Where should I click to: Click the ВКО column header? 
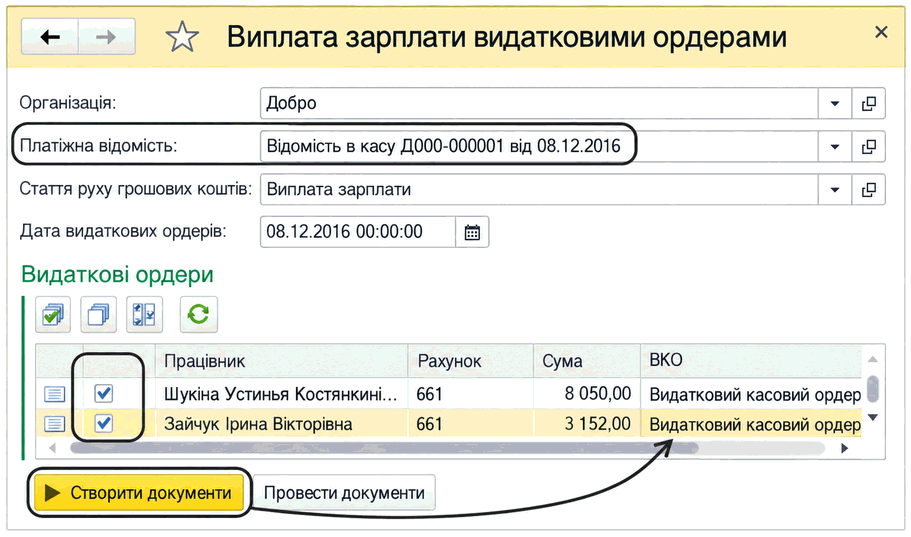tap(751, 361)
